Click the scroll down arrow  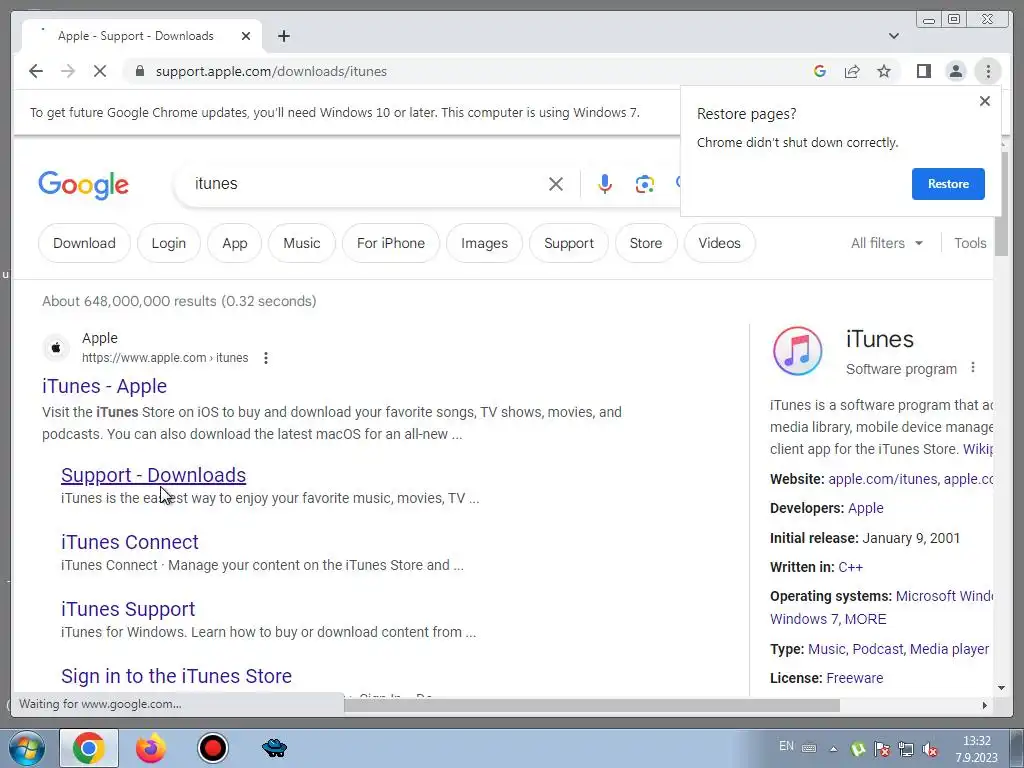click(x=1002, y=688)
